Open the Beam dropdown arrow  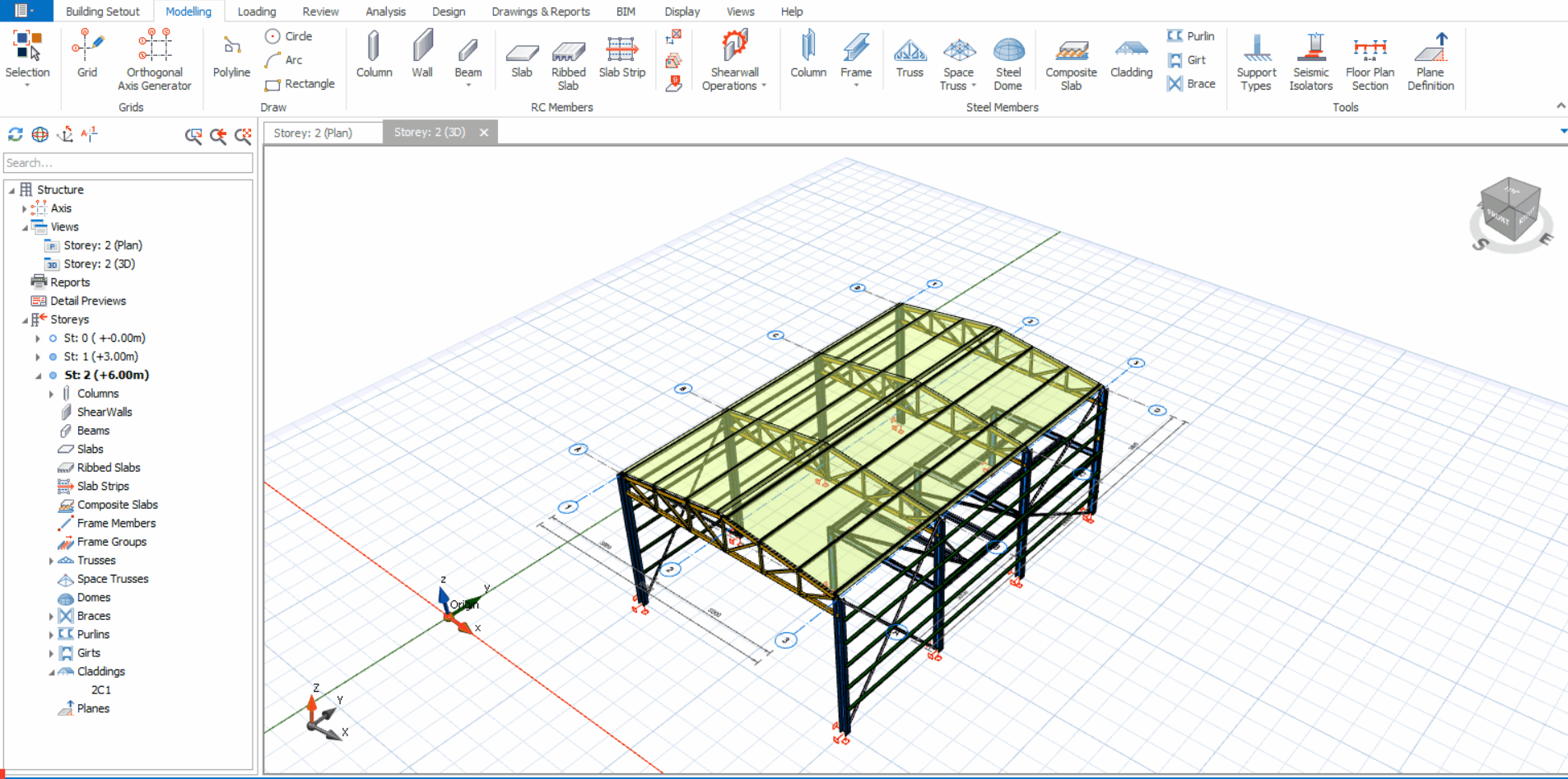coord(468,86)
